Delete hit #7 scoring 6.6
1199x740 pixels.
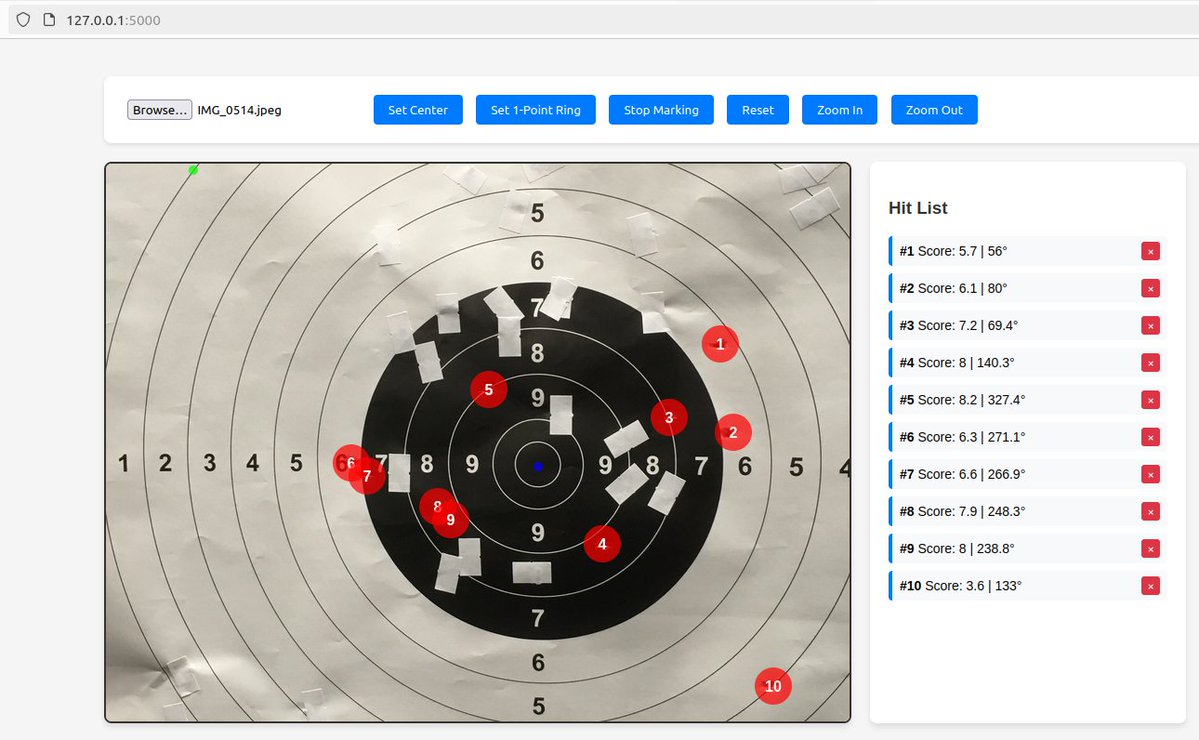1150,475
